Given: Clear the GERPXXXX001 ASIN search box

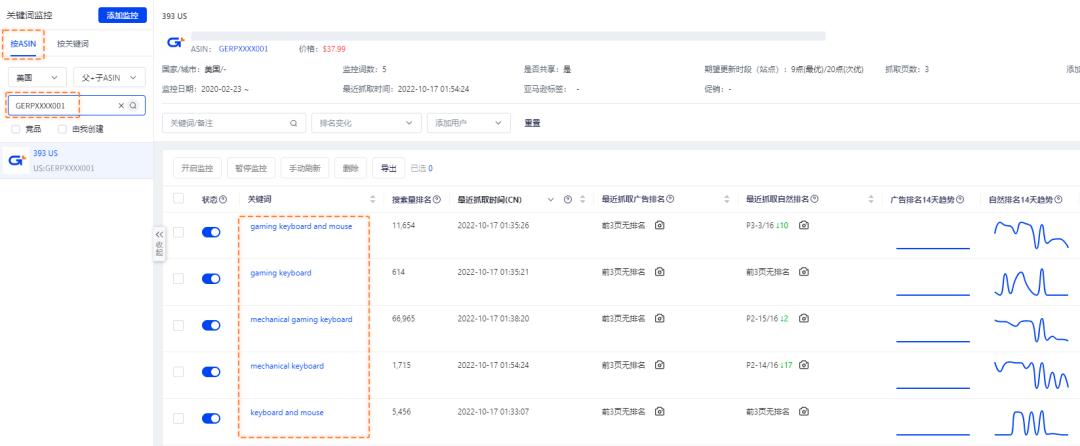Looking at the screenshot, I should click(x=121, y=106).
